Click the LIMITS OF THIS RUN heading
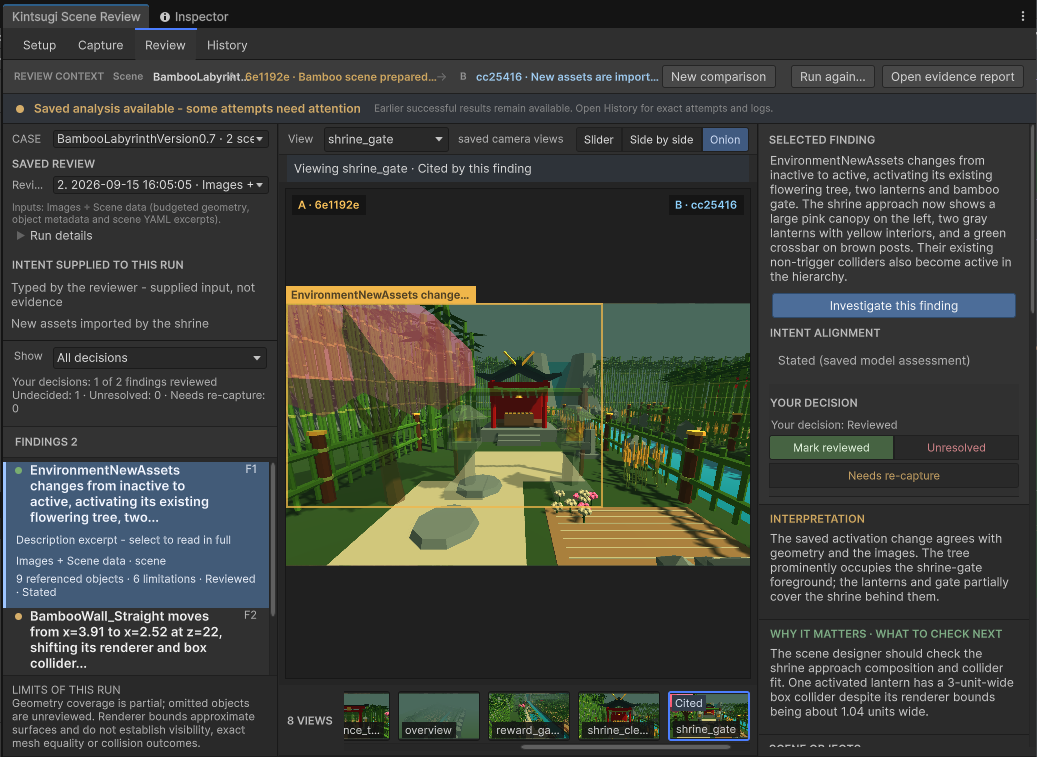The image size is (1037, 757). [66, 690]
